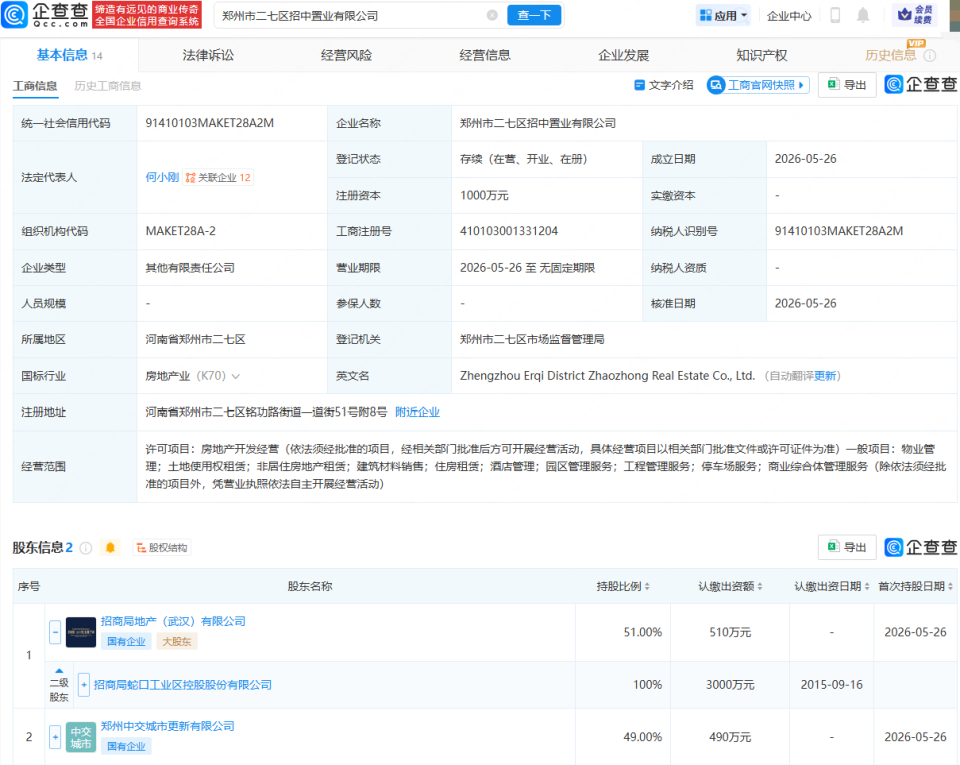Click 更新 next to the auto-translated English name
Viewport: 960px width, 765px height.
825,376
